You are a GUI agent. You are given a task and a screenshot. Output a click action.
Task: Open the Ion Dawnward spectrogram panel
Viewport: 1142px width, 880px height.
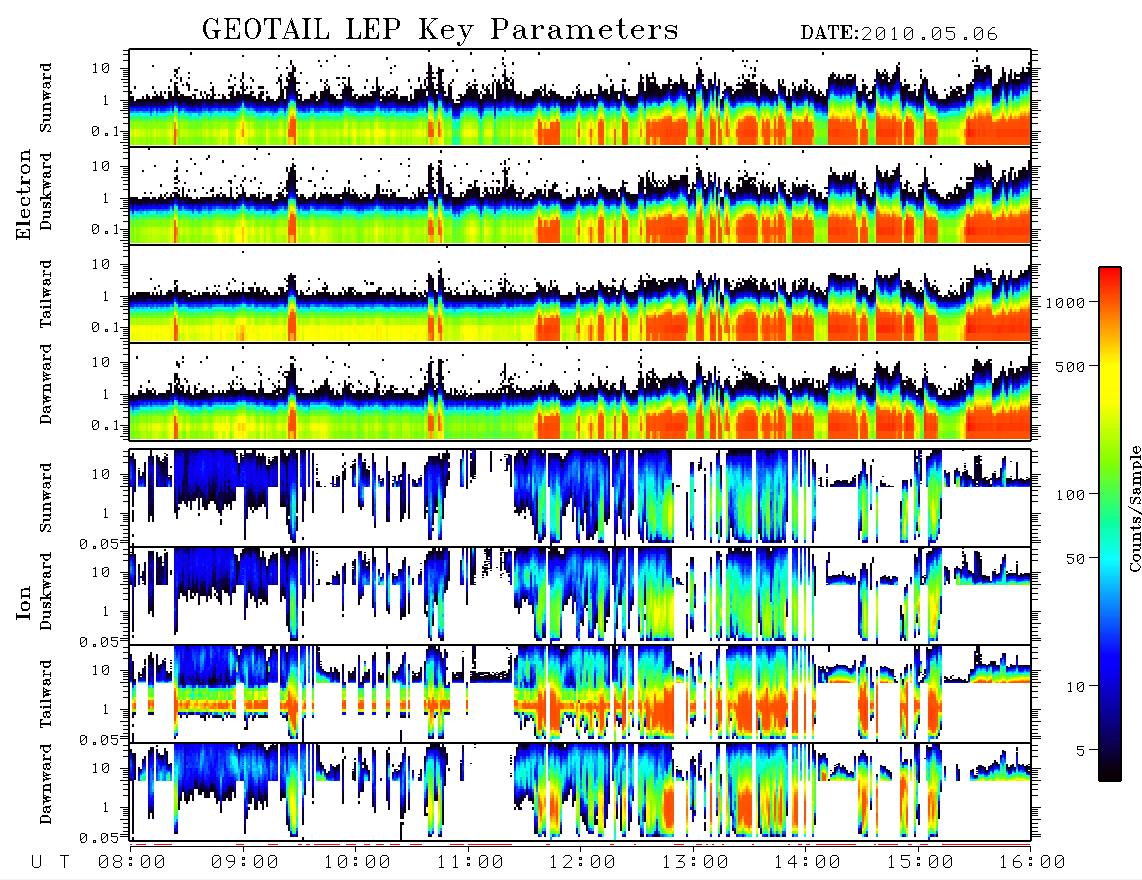580,792
